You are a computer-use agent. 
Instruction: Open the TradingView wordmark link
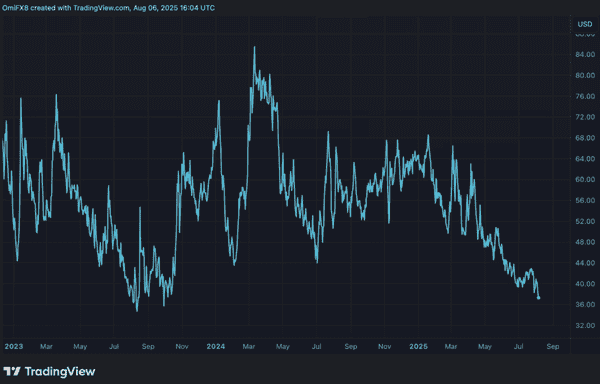(60, 371)
